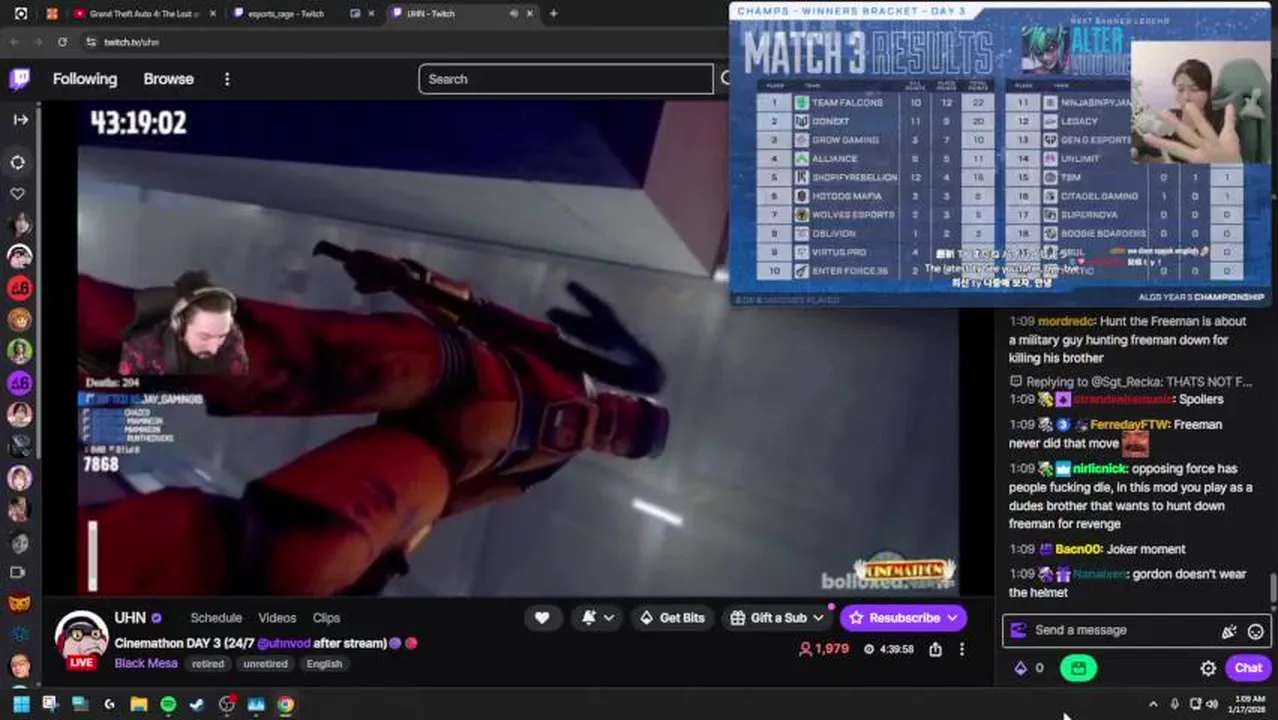Open the followed channels heart icon

(18, 193)
